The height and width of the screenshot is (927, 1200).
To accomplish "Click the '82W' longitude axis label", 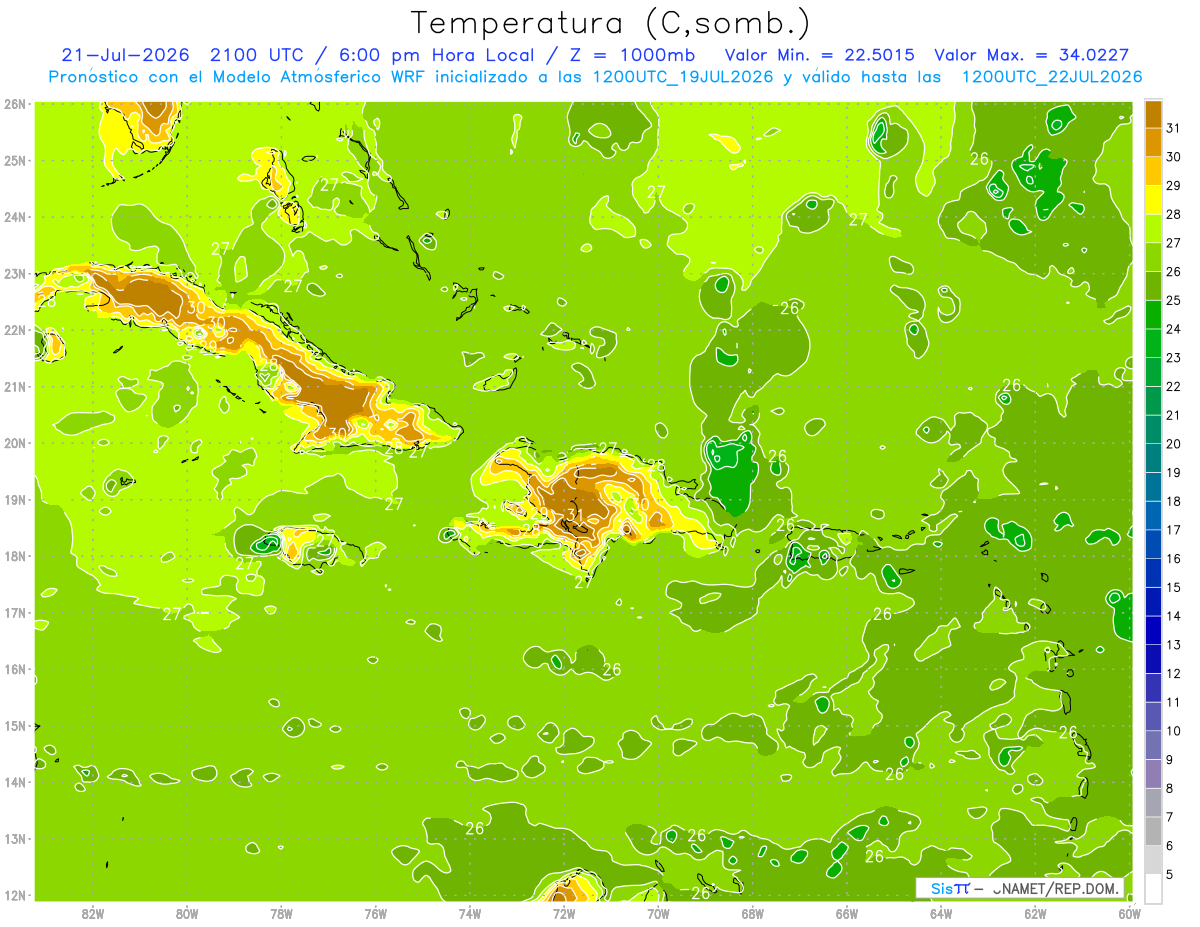I will (93, 914).
